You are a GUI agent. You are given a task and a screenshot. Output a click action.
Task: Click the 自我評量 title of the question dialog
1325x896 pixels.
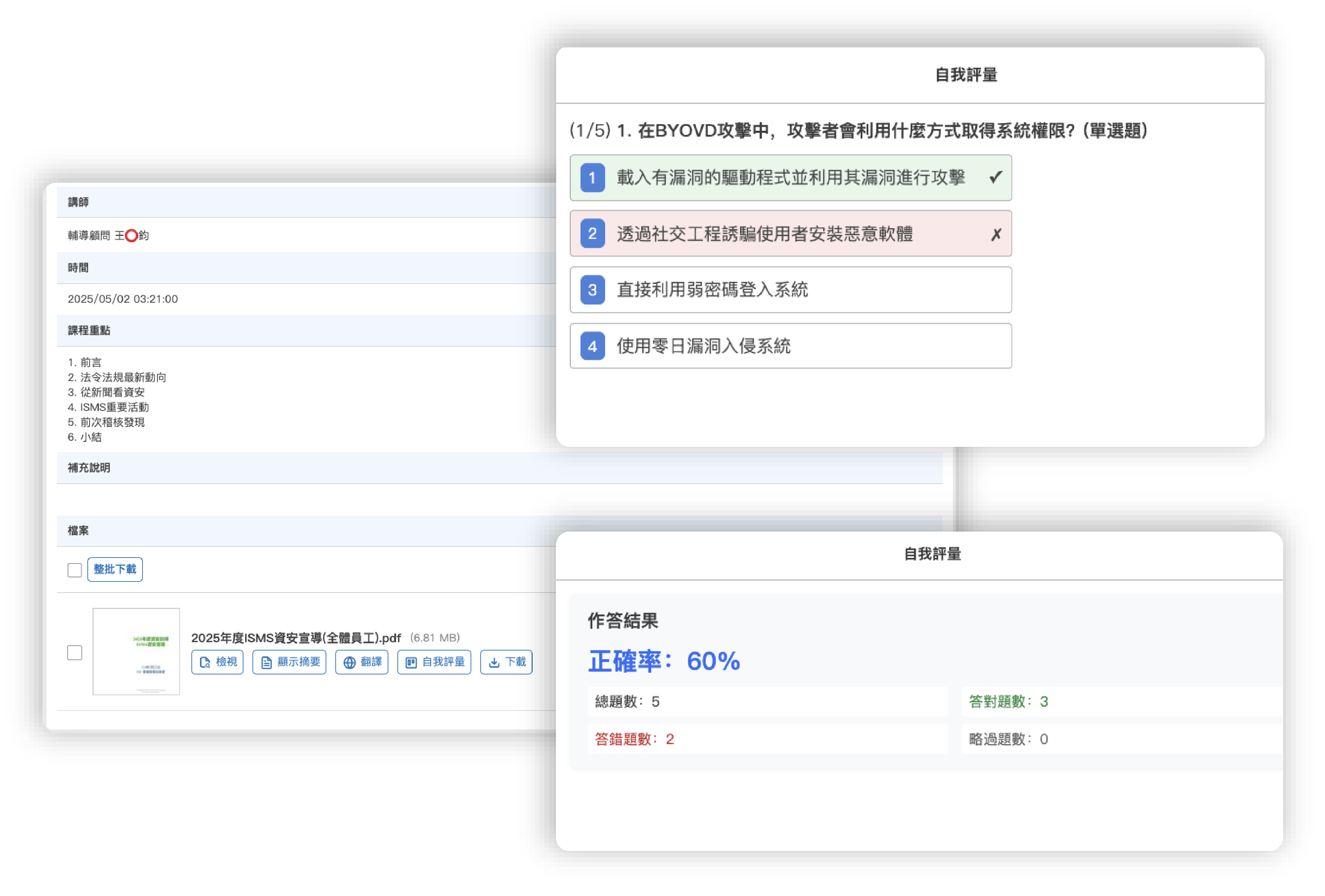[x=966, y=75]
